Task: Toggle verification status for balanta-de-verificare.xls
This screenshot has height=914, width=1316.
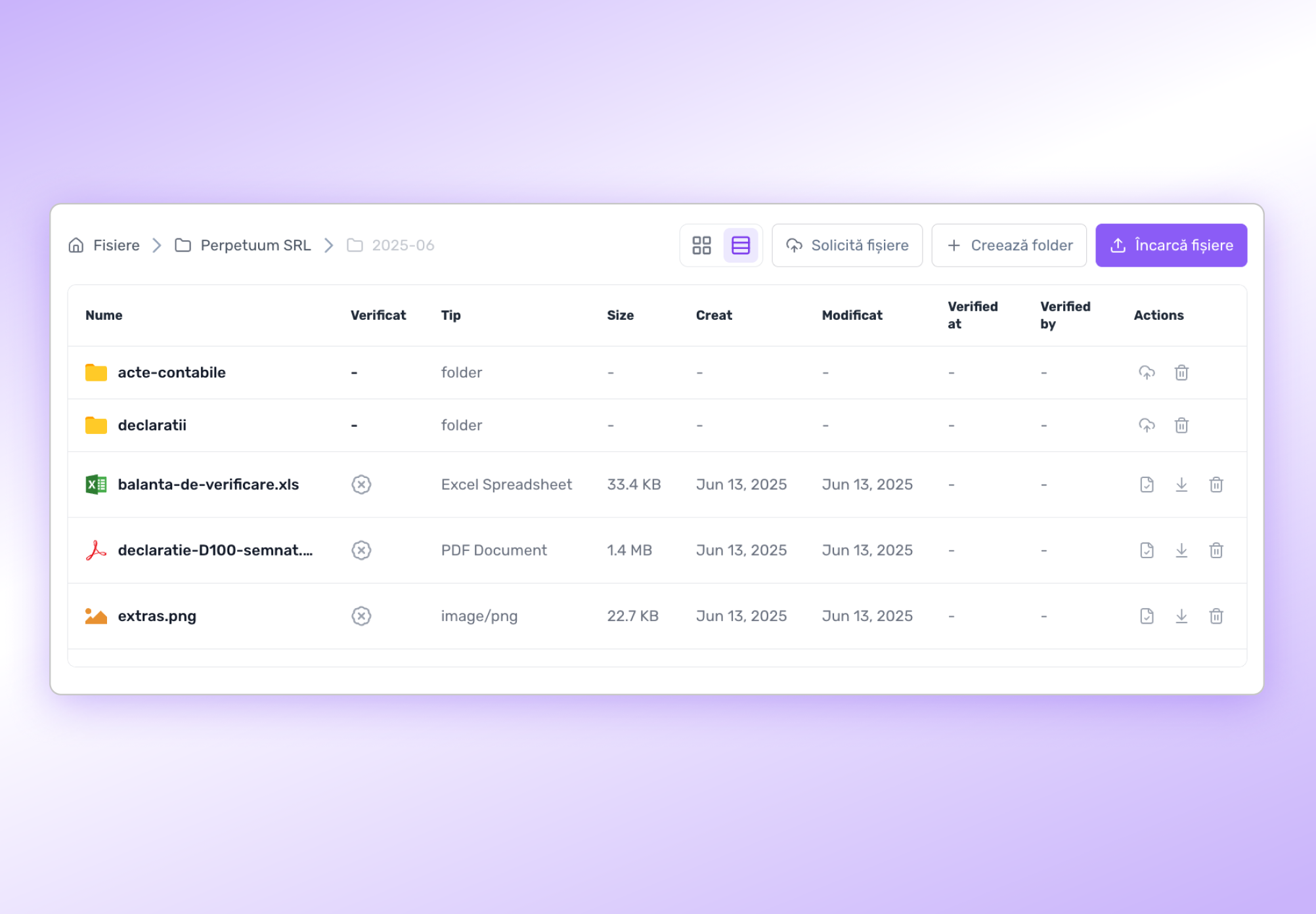Action: click(x=361, y=484)
